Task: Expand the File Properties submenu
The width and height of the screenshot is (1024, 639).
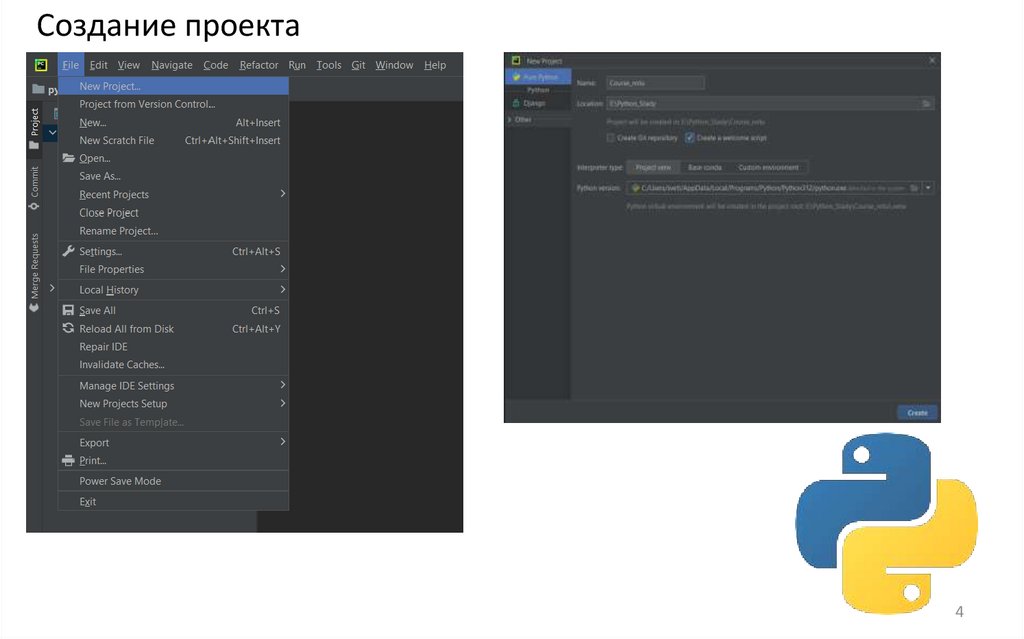Action: [x=283, y=269]
